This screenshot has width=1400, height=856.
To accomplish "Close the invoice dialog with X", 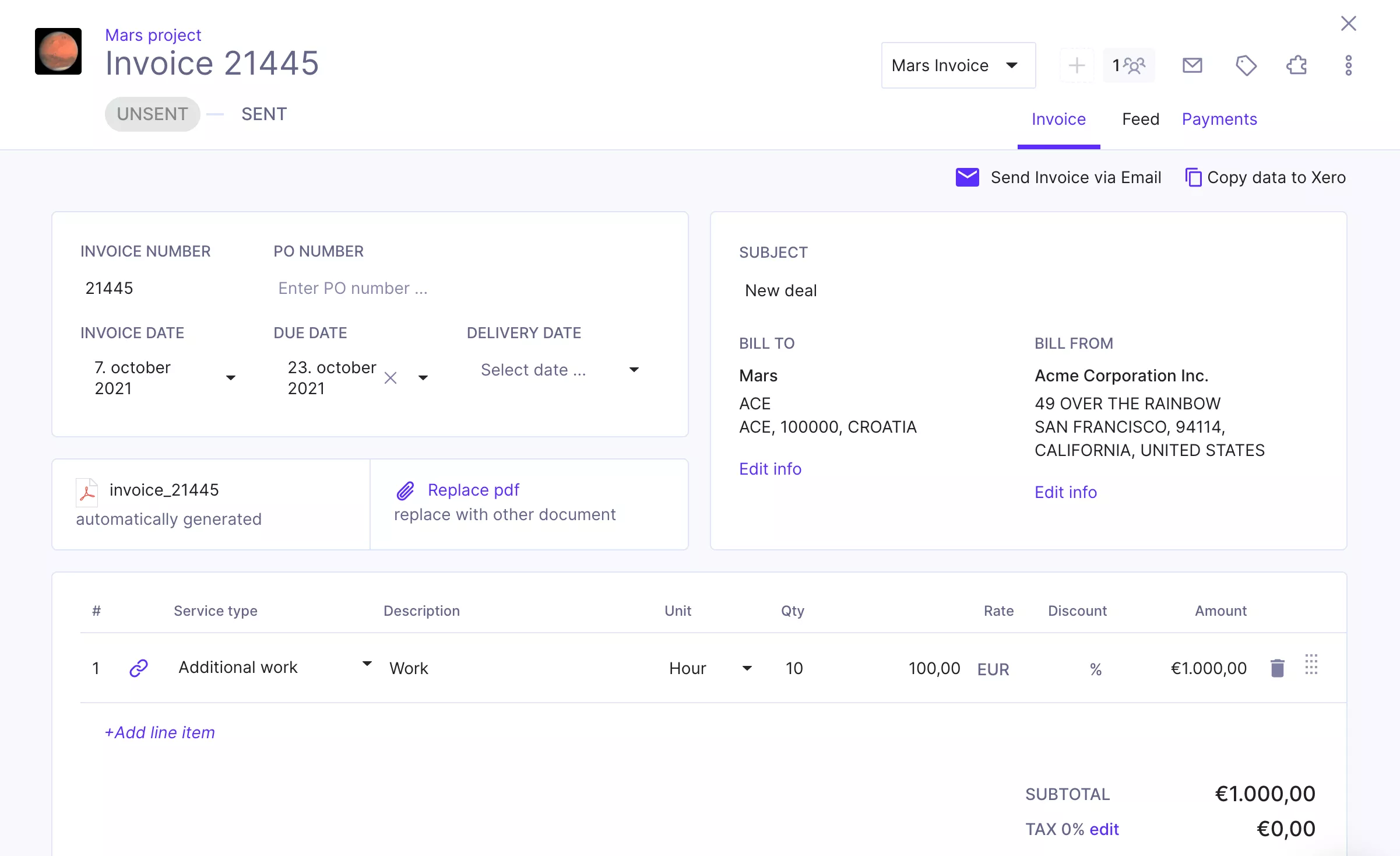I will point(1349,23).
